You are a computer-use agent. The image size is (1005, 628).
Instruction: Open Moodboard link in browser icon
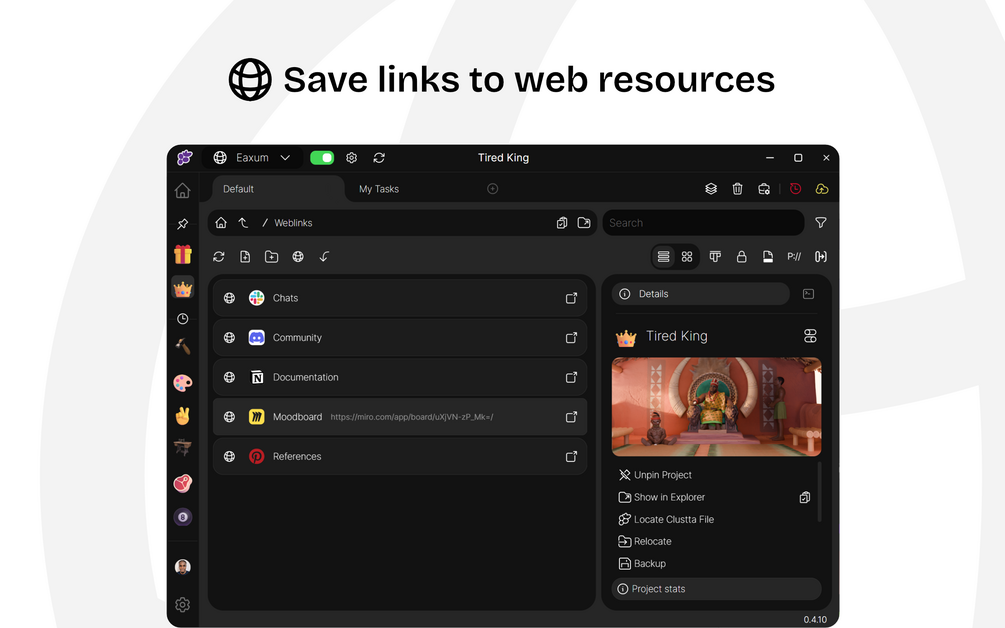pyautogui.click(x=571, y=417)
